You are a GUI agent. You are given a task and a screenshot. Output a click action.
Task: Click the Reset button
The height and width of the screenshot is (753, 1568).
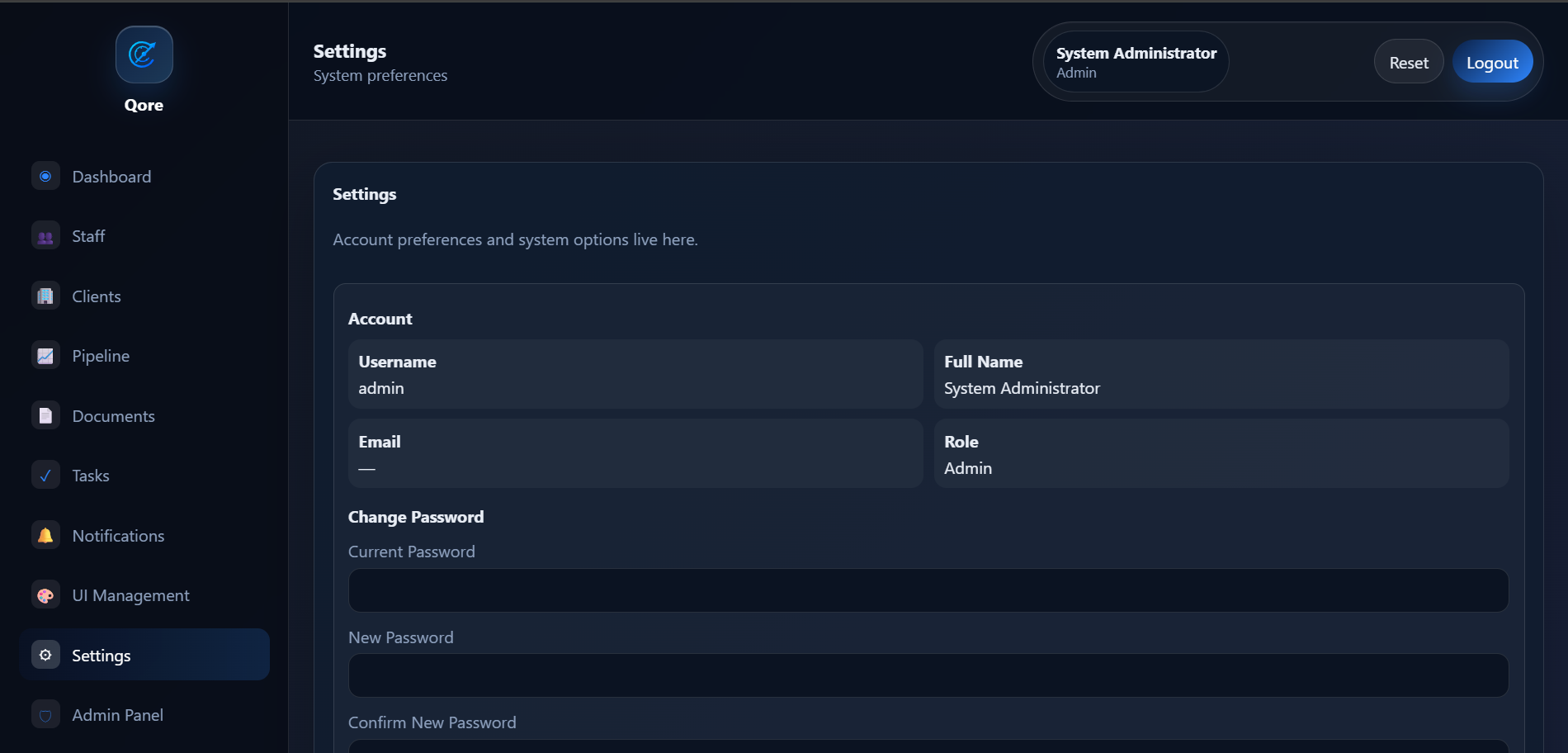coord(1409,62)
